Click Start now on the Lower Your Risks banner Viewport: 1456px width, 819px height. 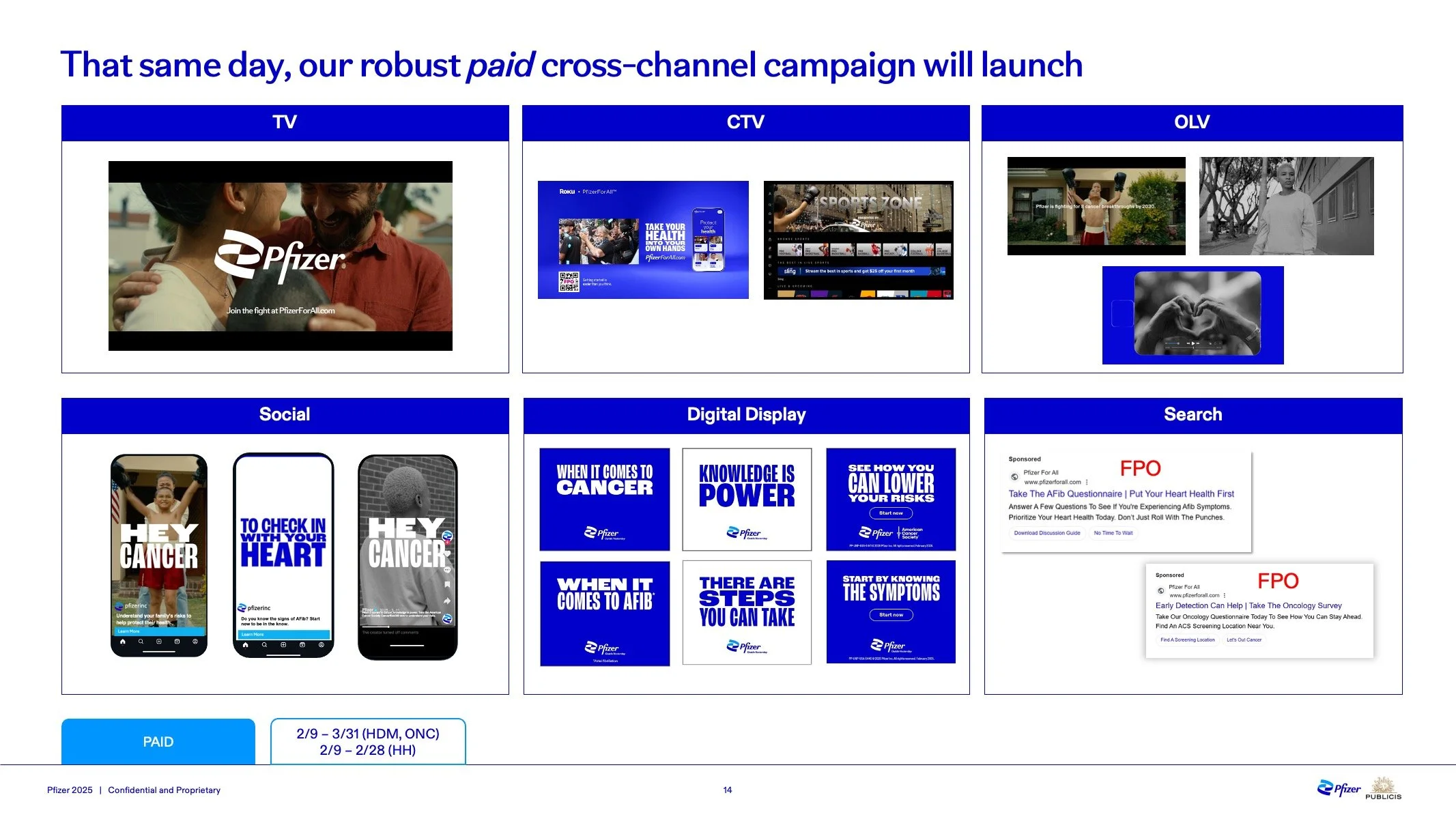click(891, 513)
